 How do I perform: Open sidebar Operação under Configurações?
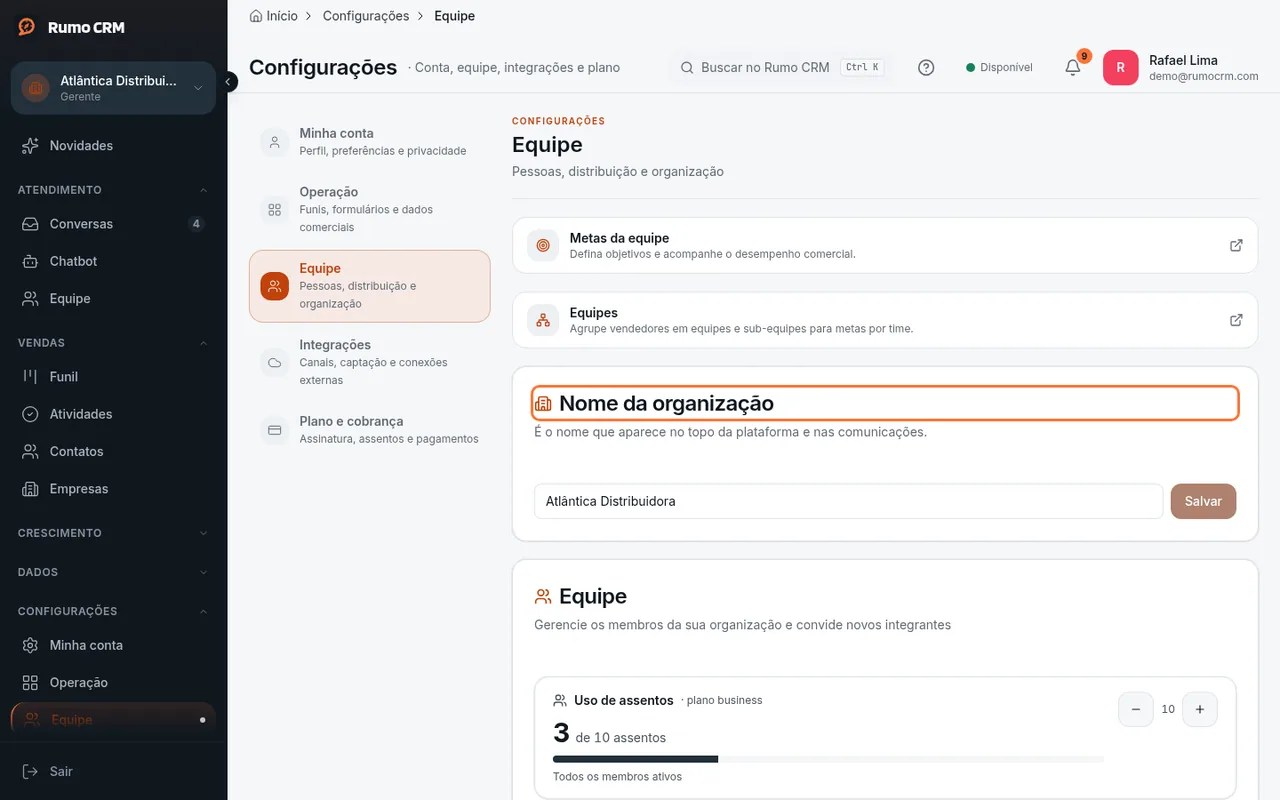tap(113, 683)
